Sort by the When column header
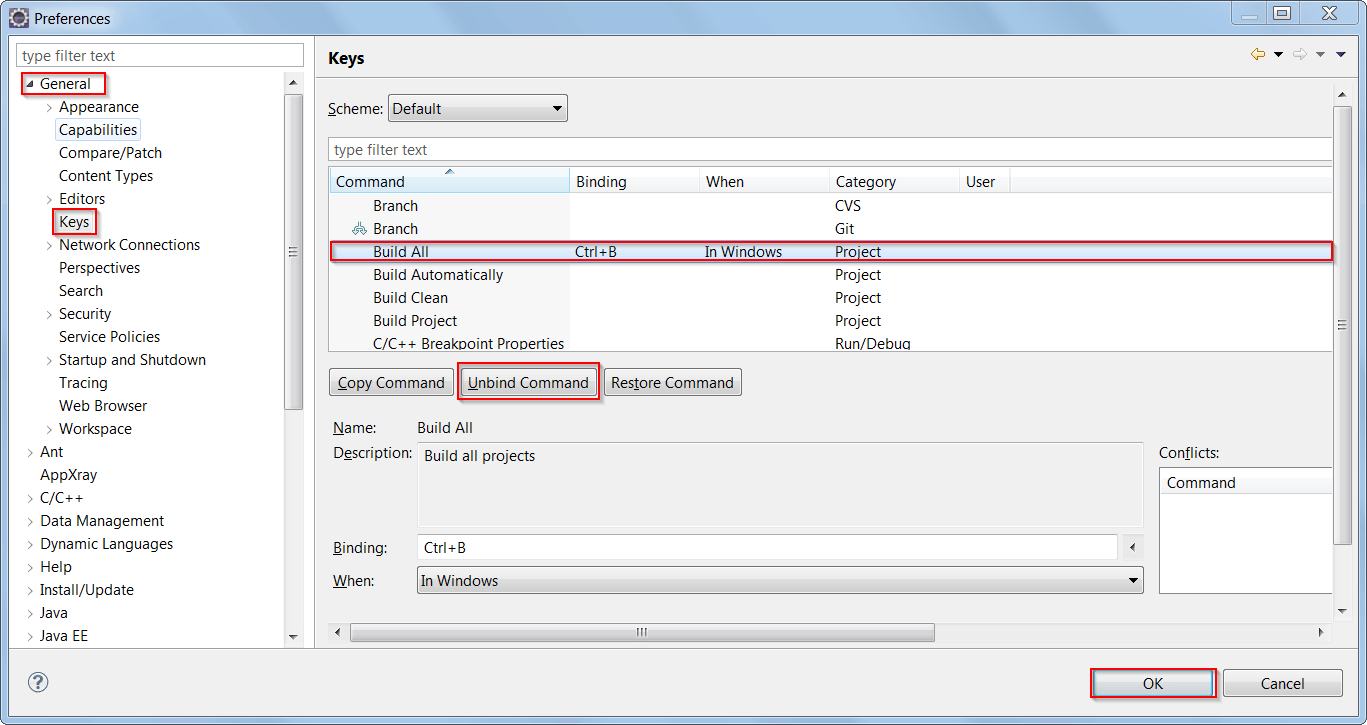This screenshot has width=1367, height=725. click(764, 181)
